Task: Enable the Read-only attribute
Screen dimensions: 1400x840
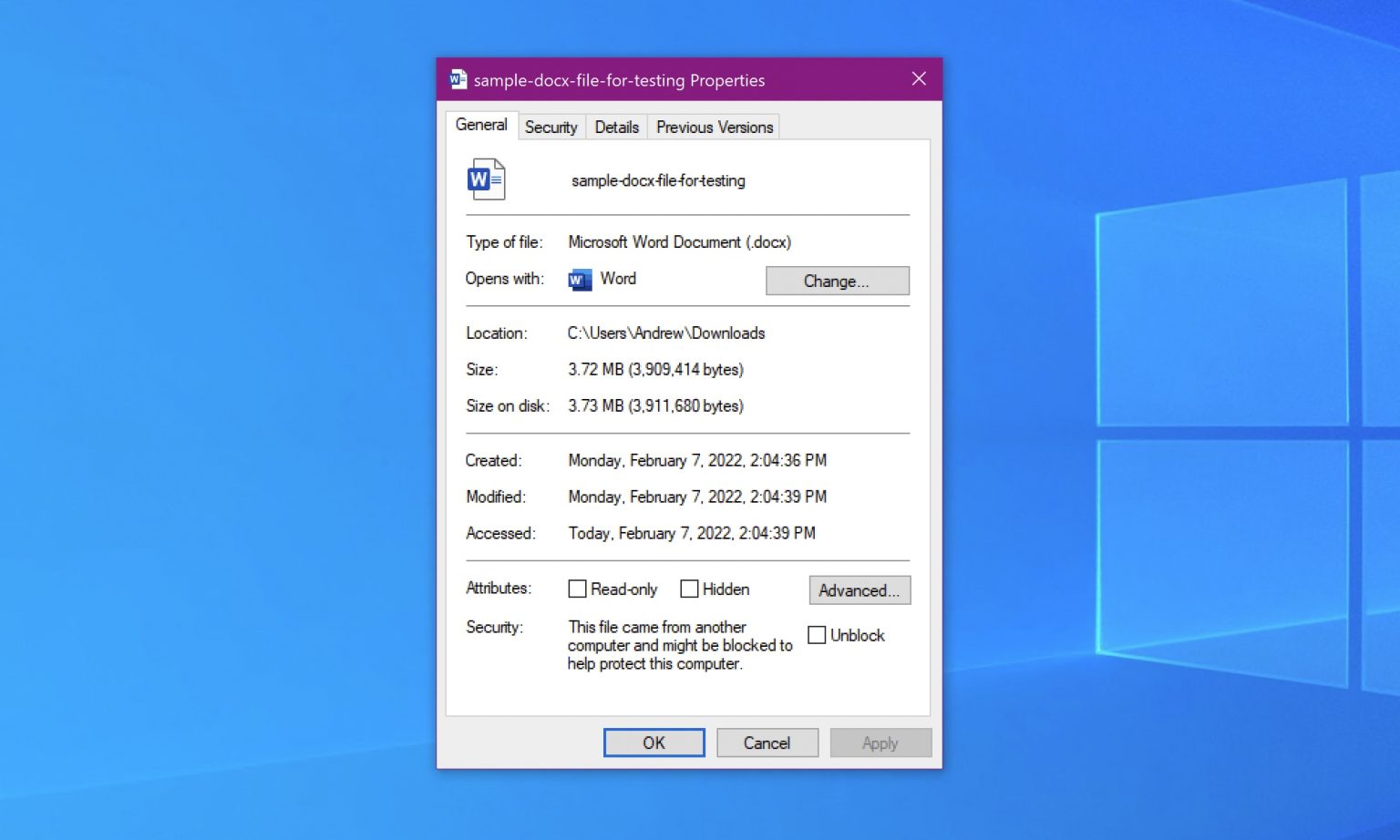Action: pyautogui.click(x=577, y=589)
